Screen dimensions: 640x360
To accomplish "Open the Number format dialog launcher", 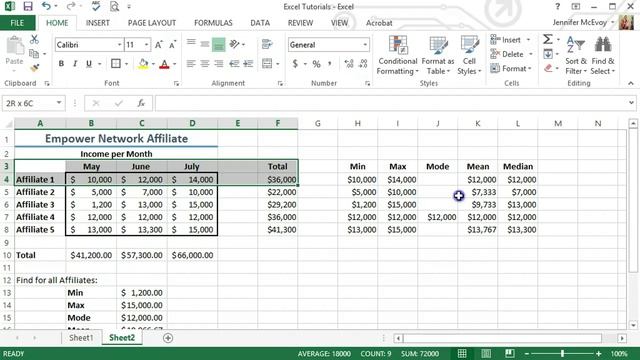I will click(x=367, y=83).
